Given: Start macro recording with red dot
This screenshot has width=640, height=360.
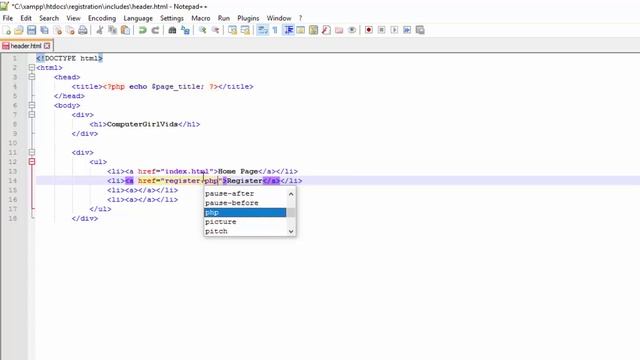Looking at the screenshot, I should [369, 30].
